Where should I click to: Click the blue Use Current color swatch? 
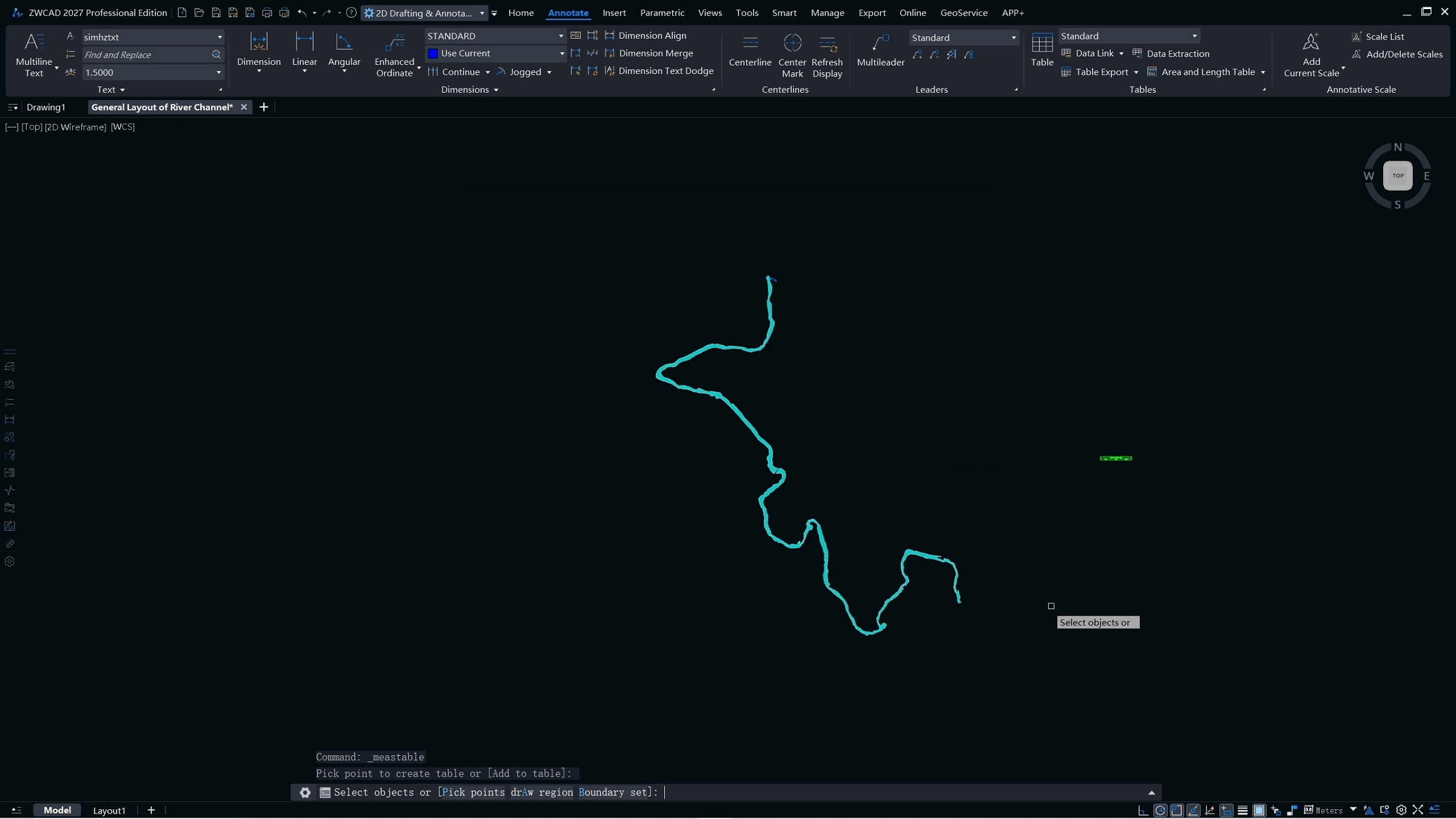[x=433, y=53]
